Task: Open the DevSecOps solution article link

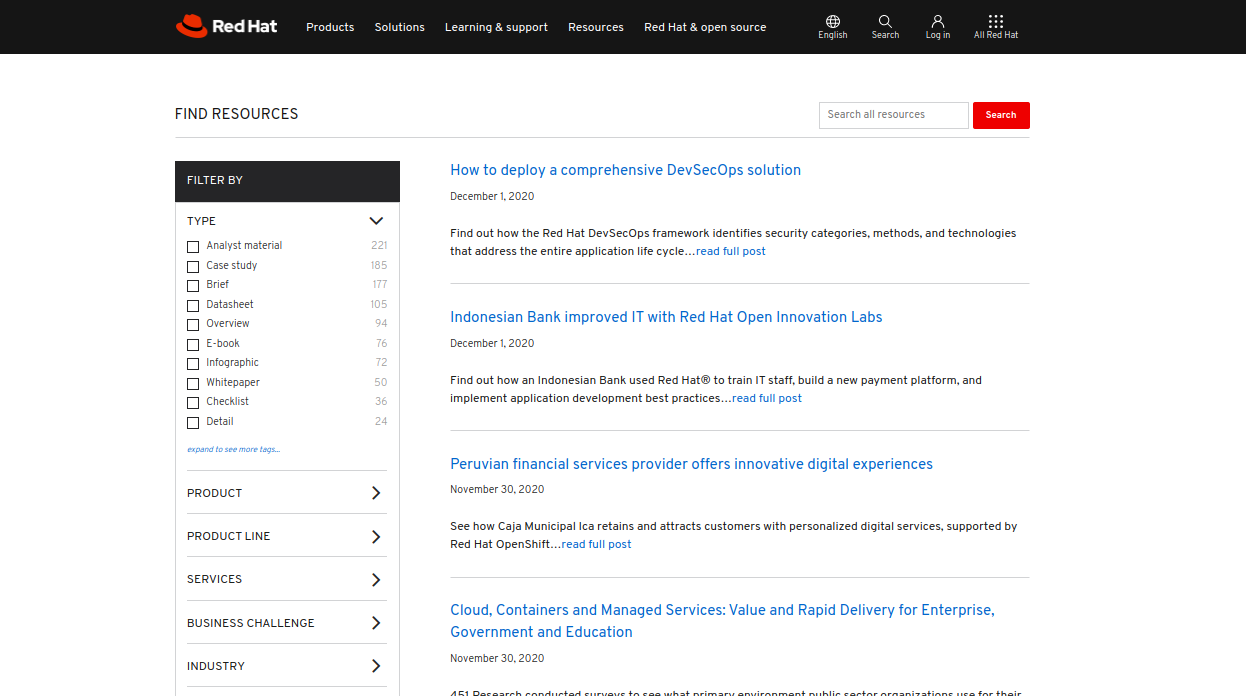Action: (625, 170)
